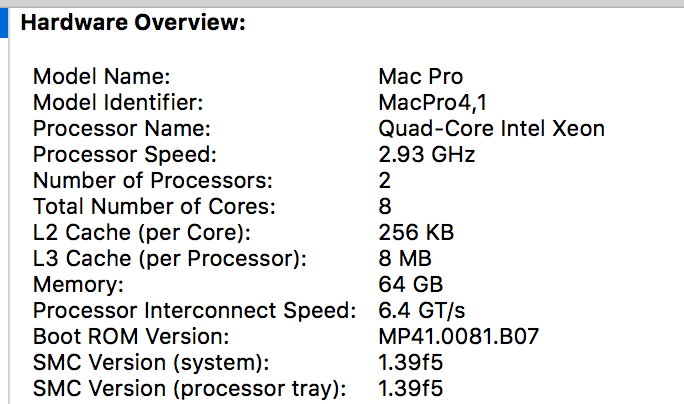
Task: Select the 8 MB L3 cache value
Action: 405,259
